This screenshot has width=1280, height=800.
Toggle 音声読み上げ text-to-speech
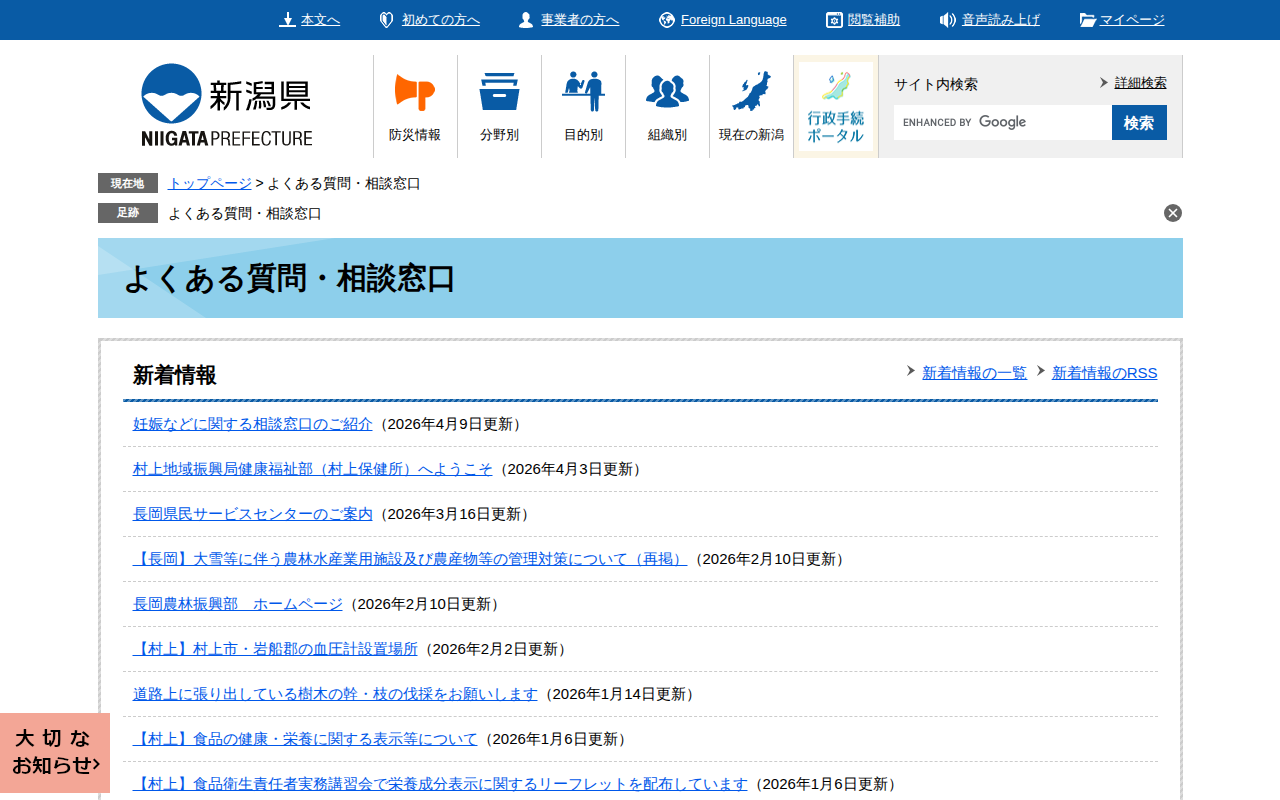(1000, 20)
